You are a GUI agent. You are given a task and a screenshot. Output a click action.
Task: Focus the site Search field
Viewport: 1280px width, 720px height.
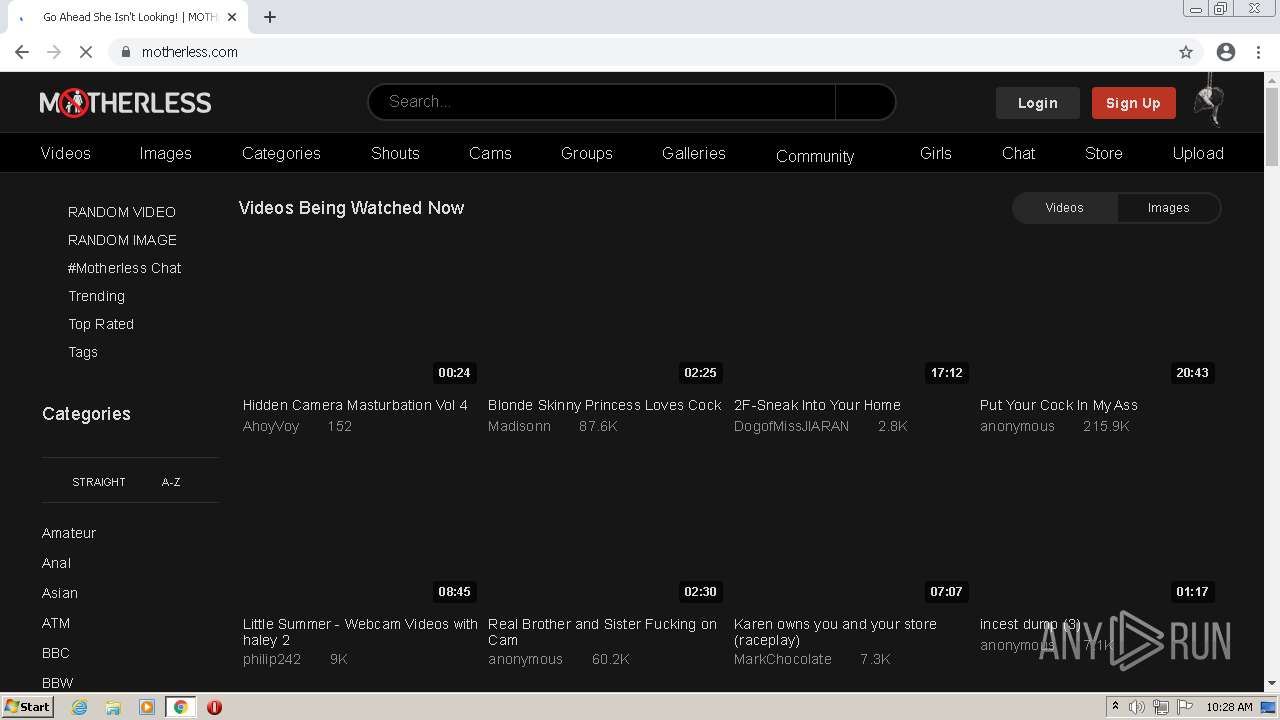point(602,102)
